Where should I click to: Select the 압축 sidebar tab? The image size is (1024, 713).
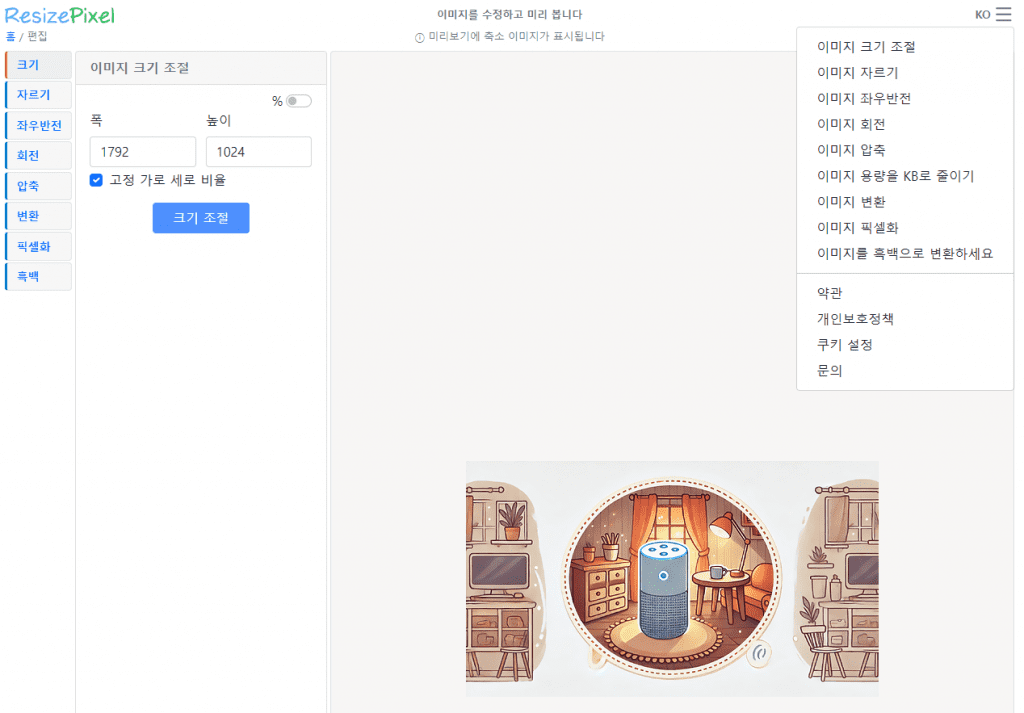pos(38,186)
